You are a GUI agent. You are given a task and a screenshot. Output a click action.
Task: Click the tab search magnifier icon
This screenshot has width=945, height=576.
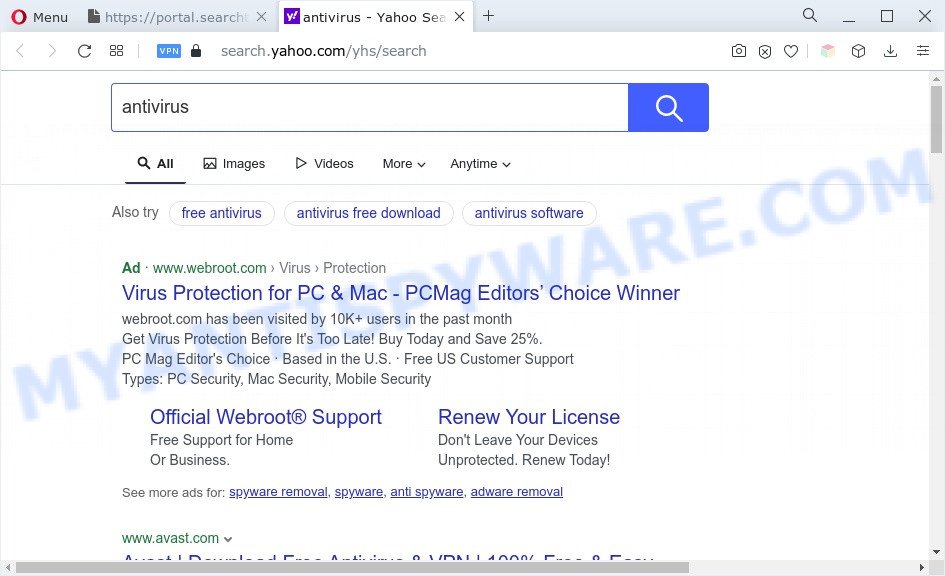point(810,16)
